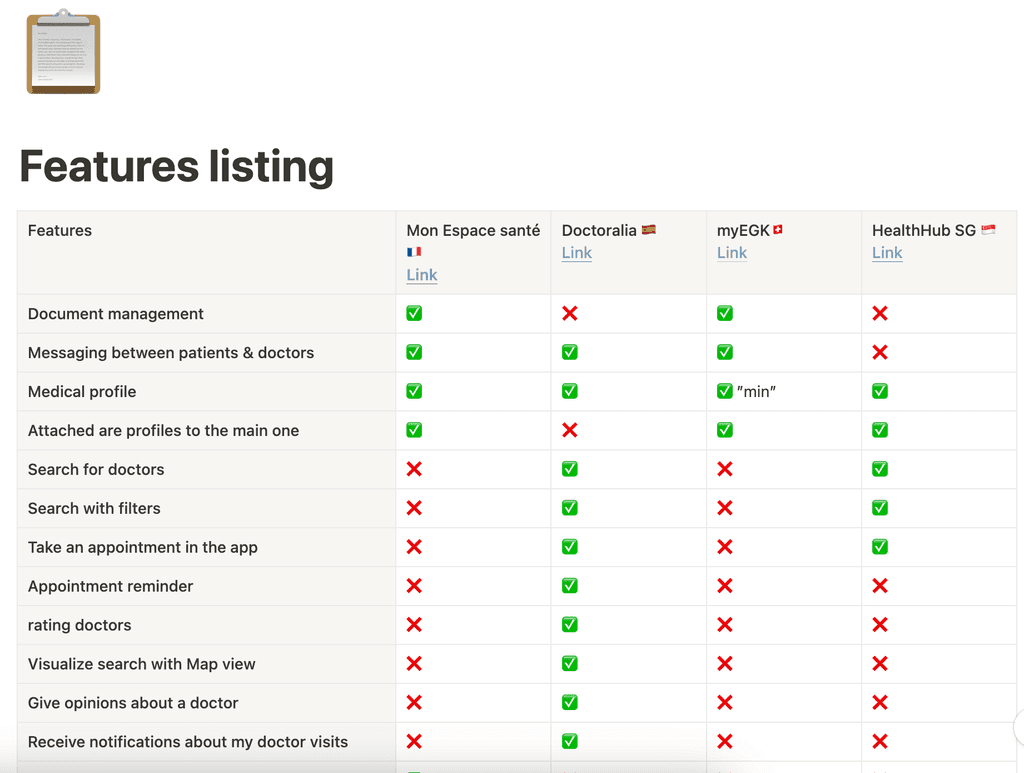Select Messaging between patients & doctors cell
Screen dimensions: 1024x773
[x=206, y=353]
